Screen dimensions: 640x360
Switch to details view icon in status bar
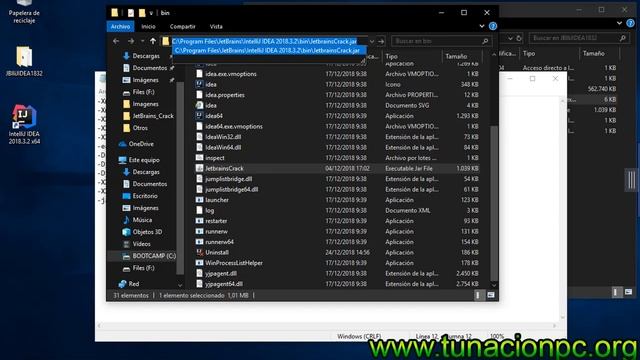click(x=478, y=295)
